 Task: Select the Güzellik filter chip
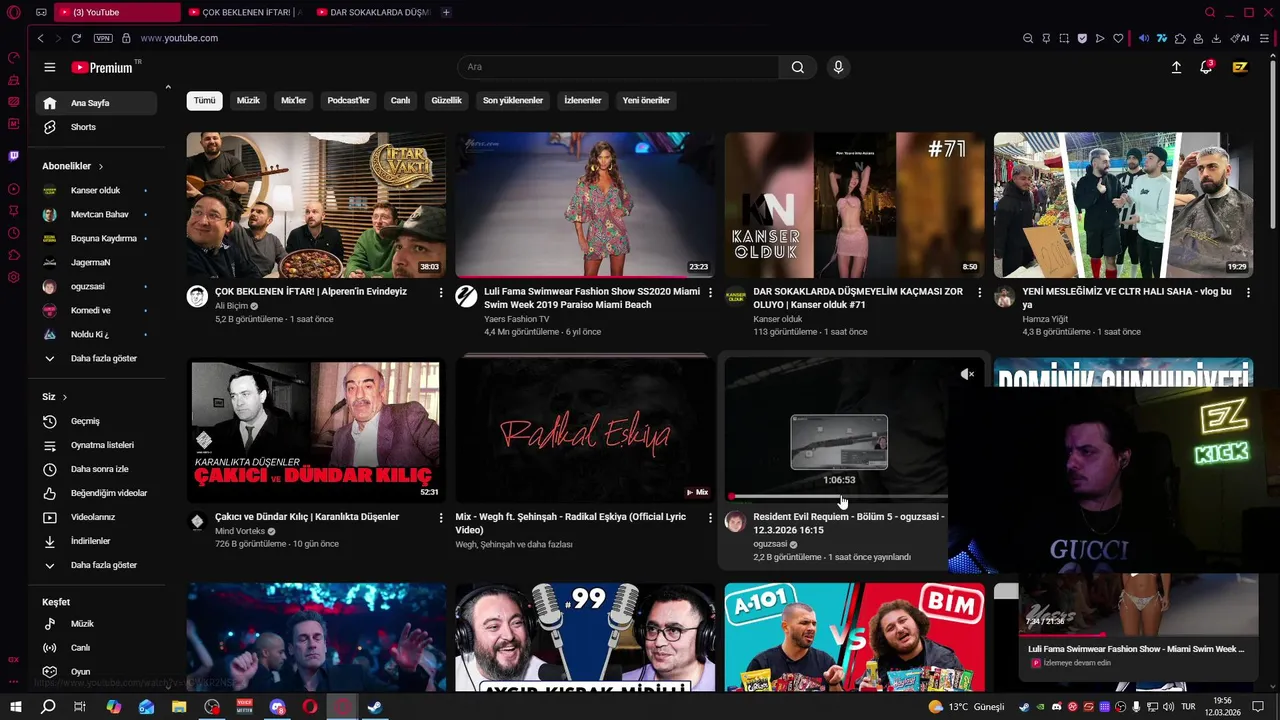point(446,100)
